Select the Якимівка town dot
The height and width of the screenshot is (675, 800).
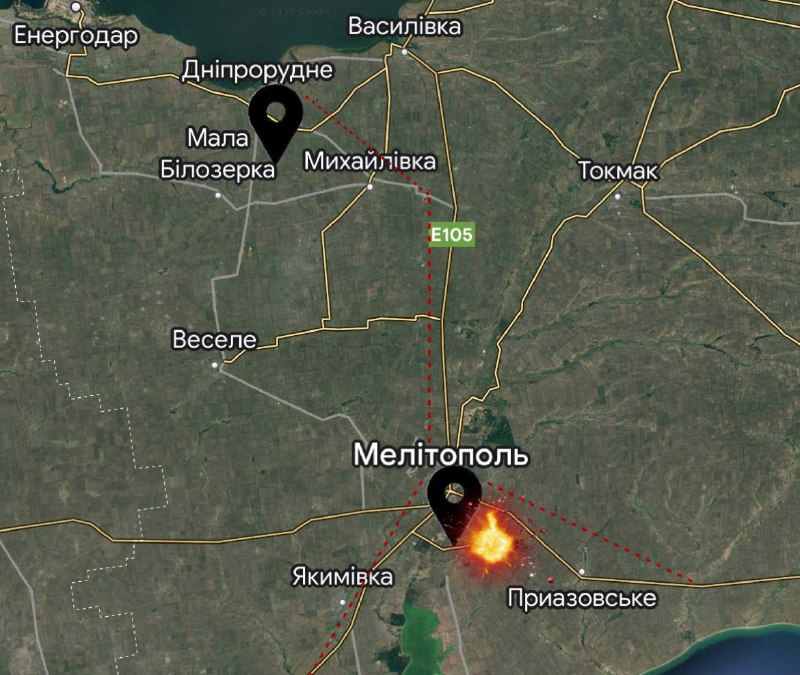pos(342,603)
